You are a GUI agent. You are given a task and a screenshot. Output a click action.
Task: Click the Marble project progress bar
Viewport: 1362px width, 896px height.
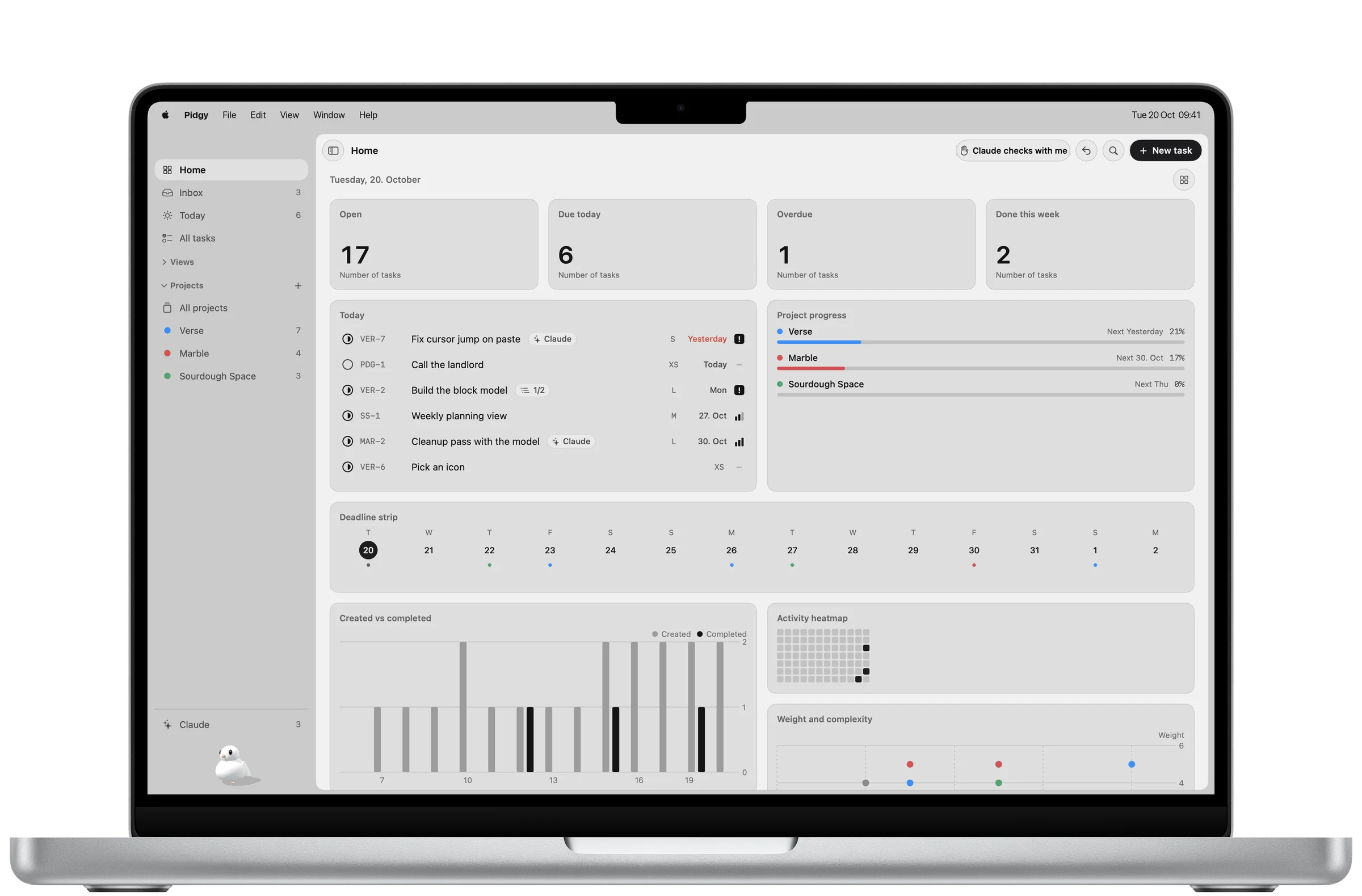[980, 368]
